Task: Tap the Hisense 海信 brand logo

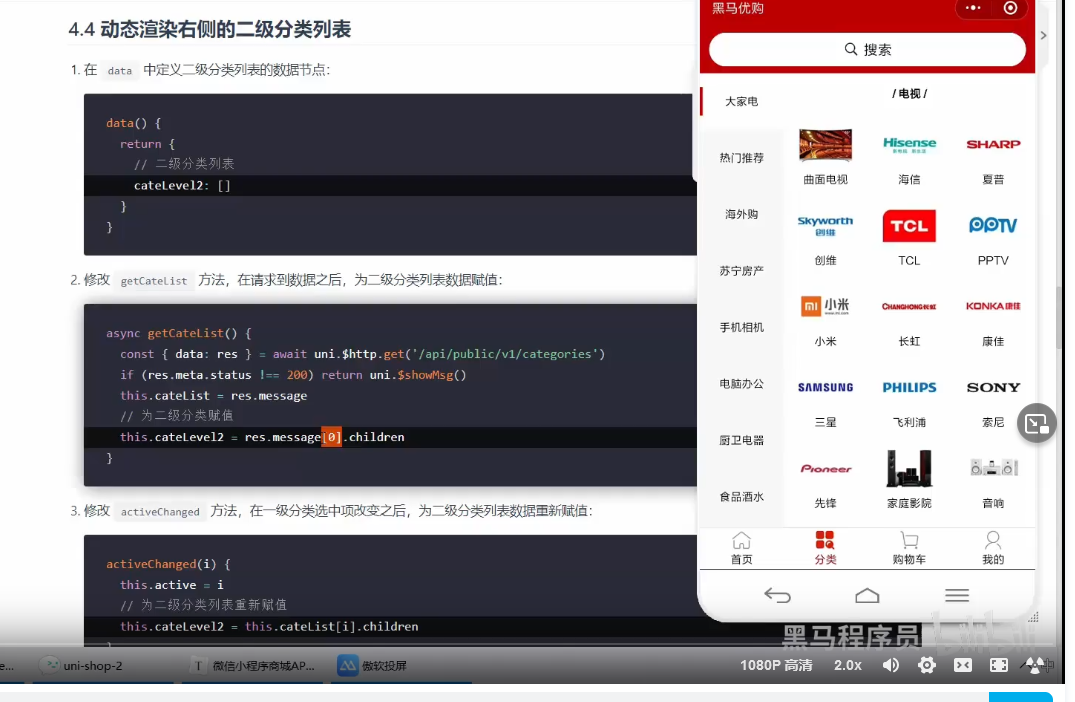Action: (909, 145)
